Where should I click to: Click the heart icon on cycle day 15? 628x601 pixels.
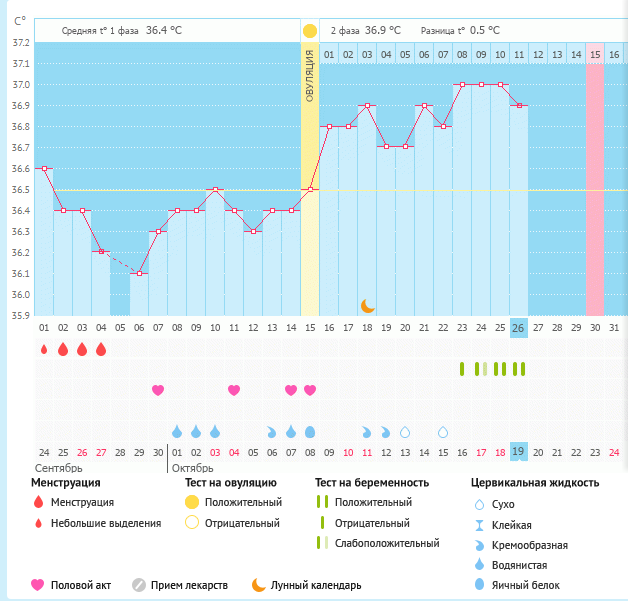pos(310,390)
